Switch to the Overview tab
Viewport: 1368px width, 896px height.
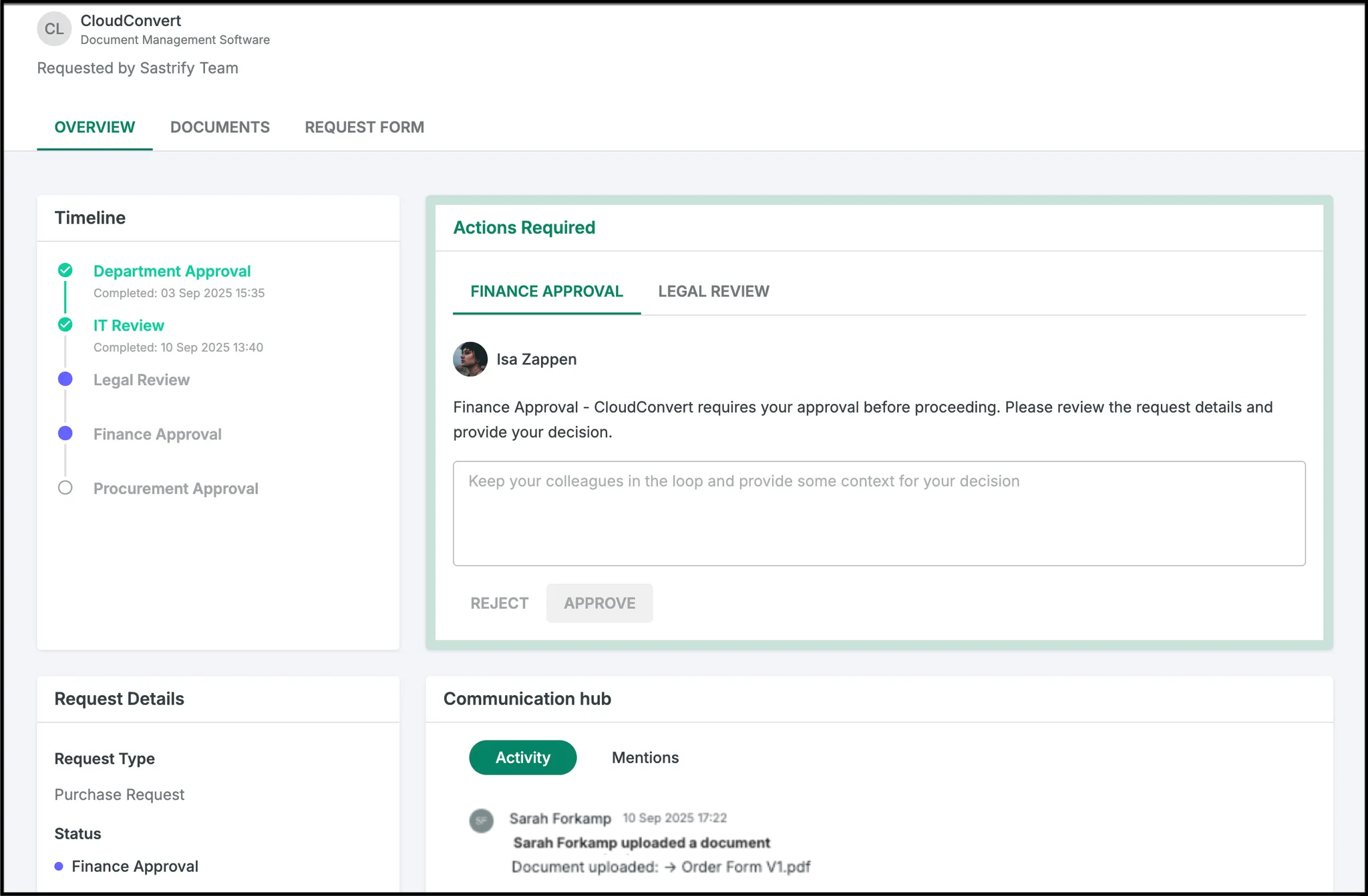click(95, 127)
